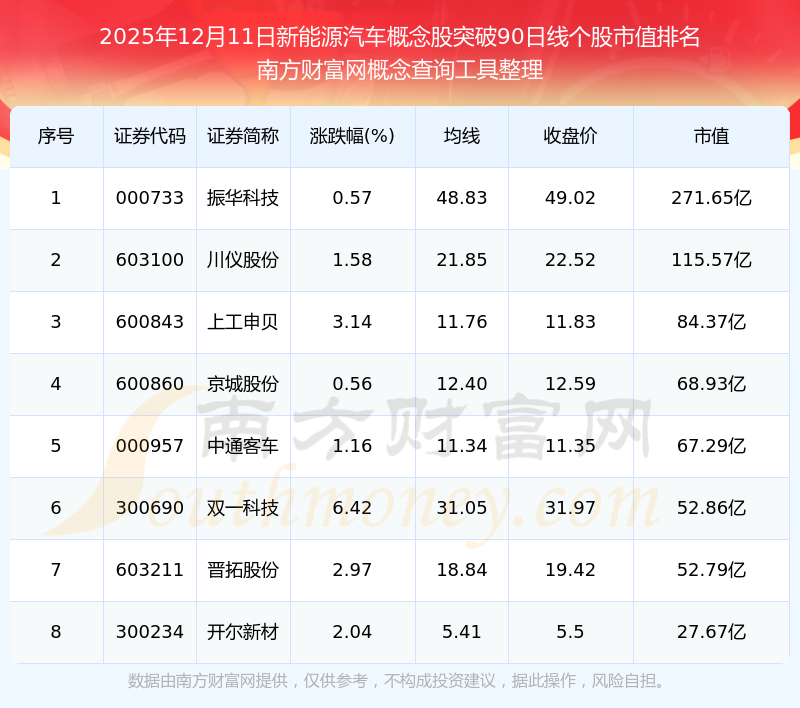Click change percent 6.42
The image size is (800, 708).
[352, 508]
